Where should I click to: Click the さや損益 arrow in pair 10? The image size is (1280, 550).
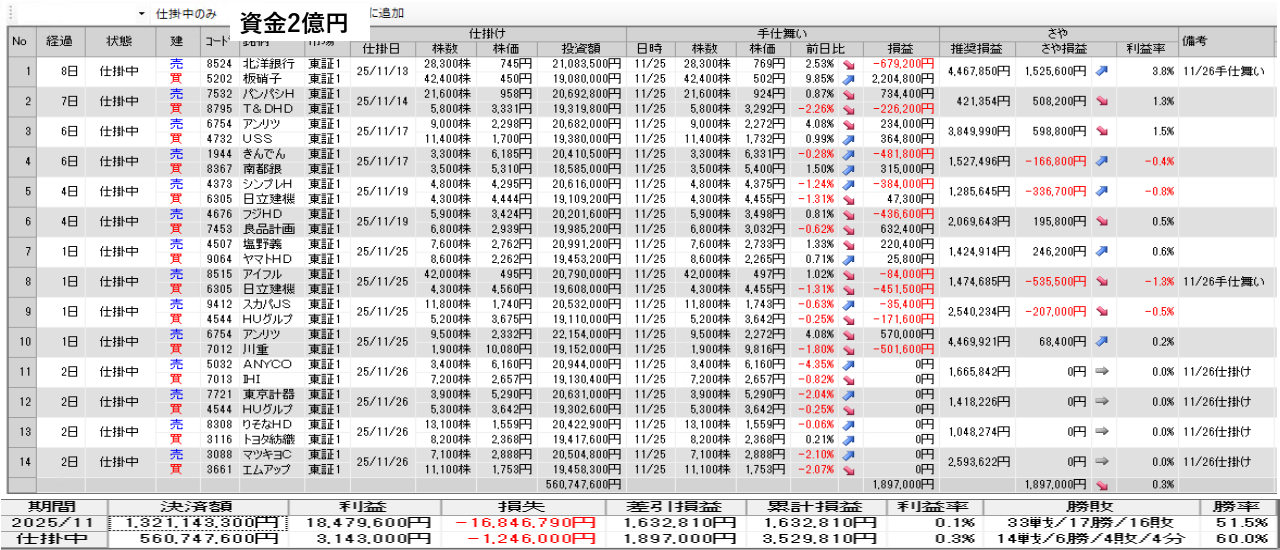(1101, 341)
